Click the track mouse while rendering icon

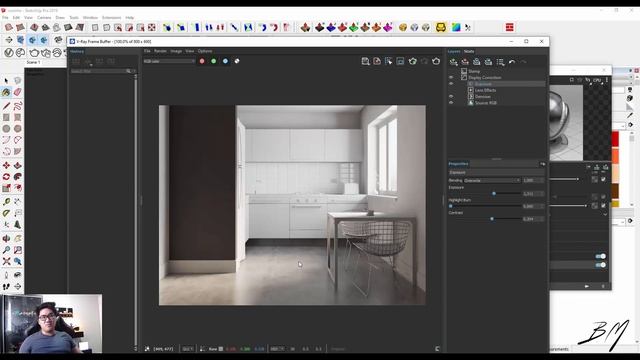[x=389, y=61]
